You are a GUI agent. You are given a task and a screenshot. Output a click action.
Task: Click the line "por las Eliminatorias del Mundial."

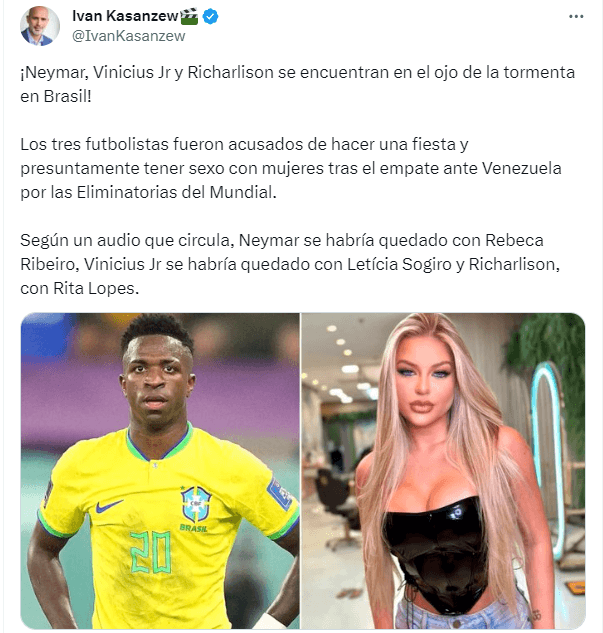(148, 193)
